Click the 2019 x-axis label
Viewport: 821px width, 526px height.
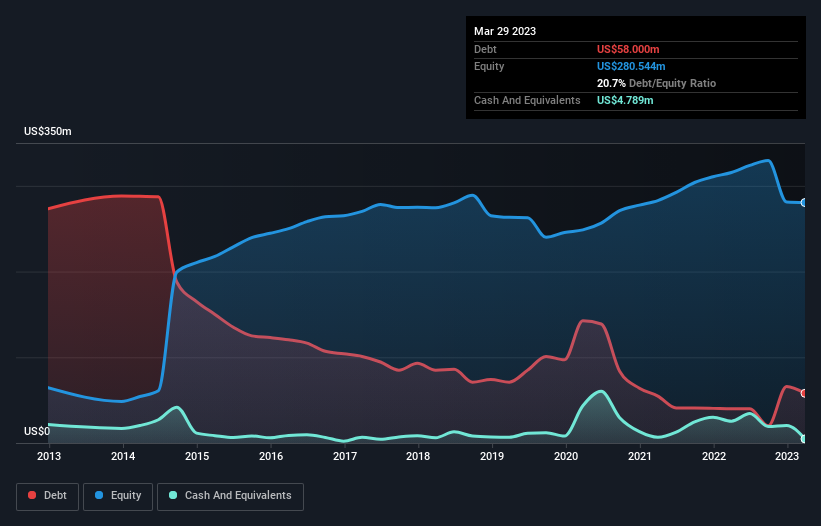click(x=492, y=456)
